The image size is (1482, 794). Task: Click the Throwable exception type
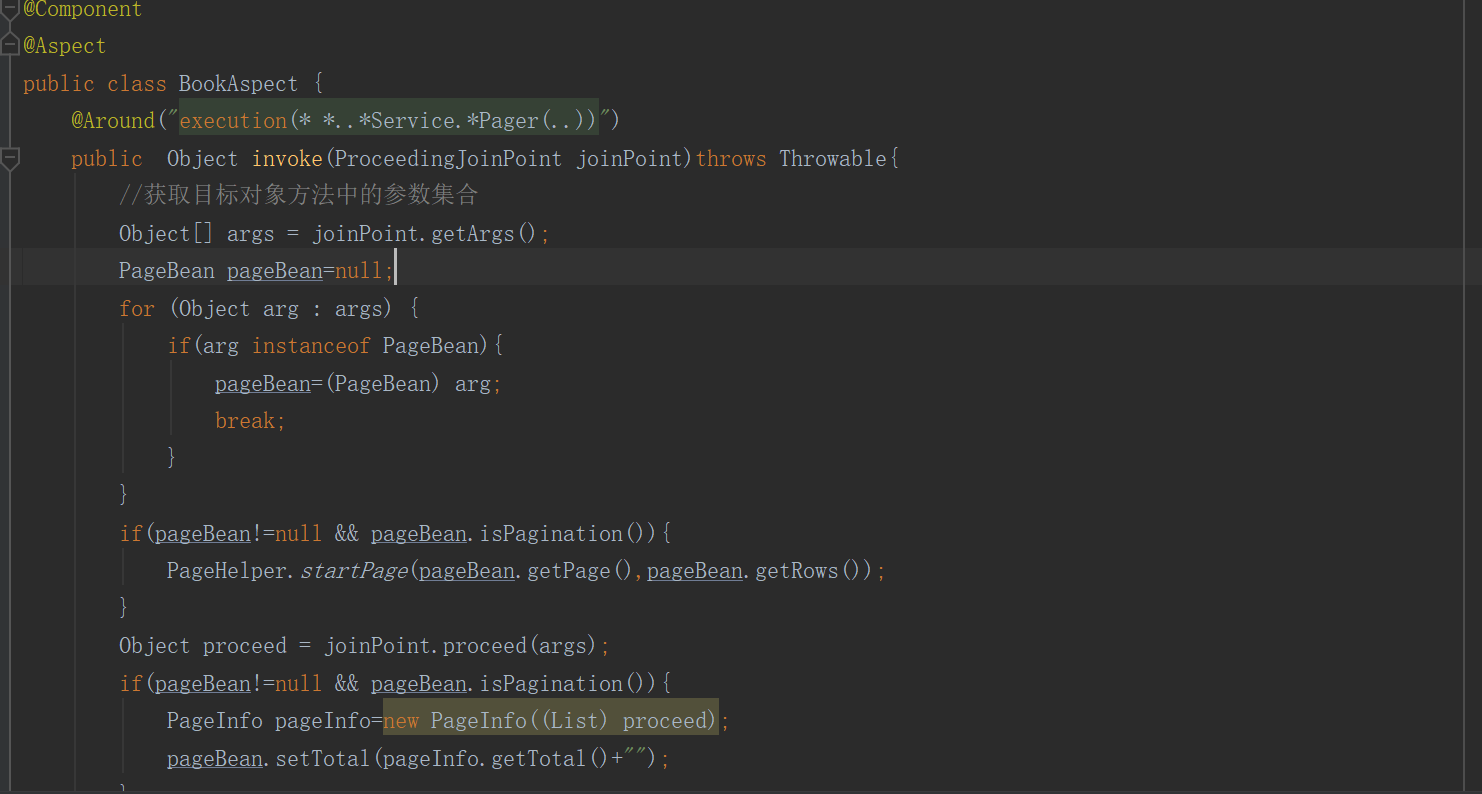tap(834, 159)
